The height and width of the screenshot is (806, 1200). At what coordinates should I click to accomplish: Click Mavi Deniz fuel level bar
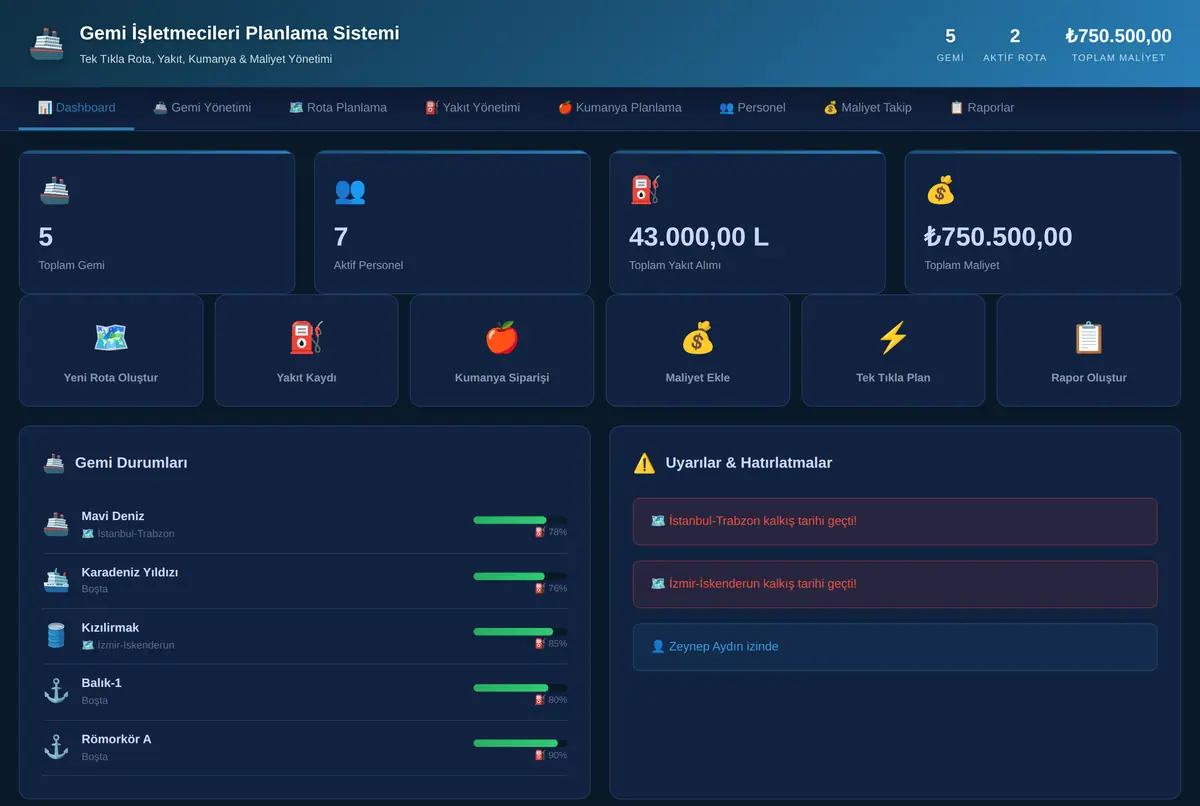[520, 520]
